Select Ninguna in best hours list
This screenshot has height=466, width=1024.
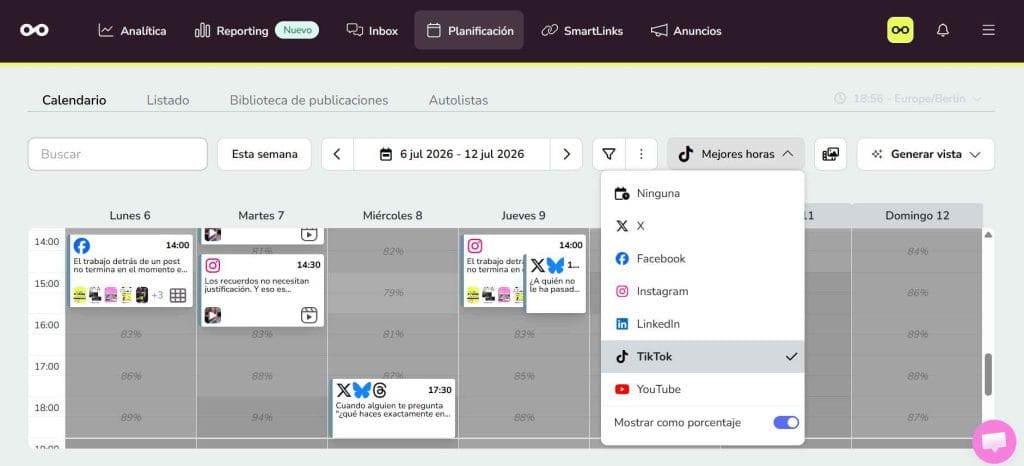[703, 193]
